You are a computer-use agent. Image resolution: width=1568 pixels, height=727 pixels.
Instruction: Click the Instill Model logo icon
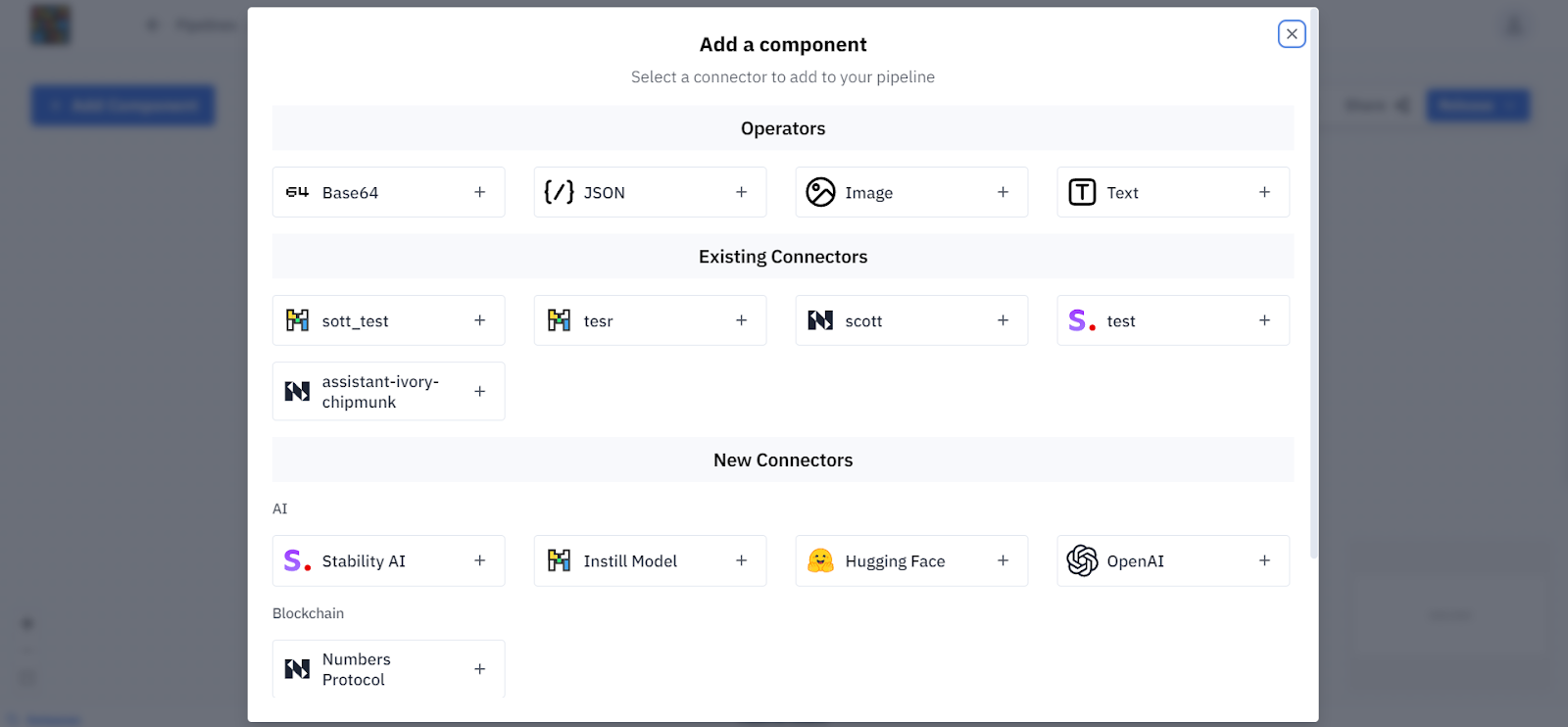(559, 560)
